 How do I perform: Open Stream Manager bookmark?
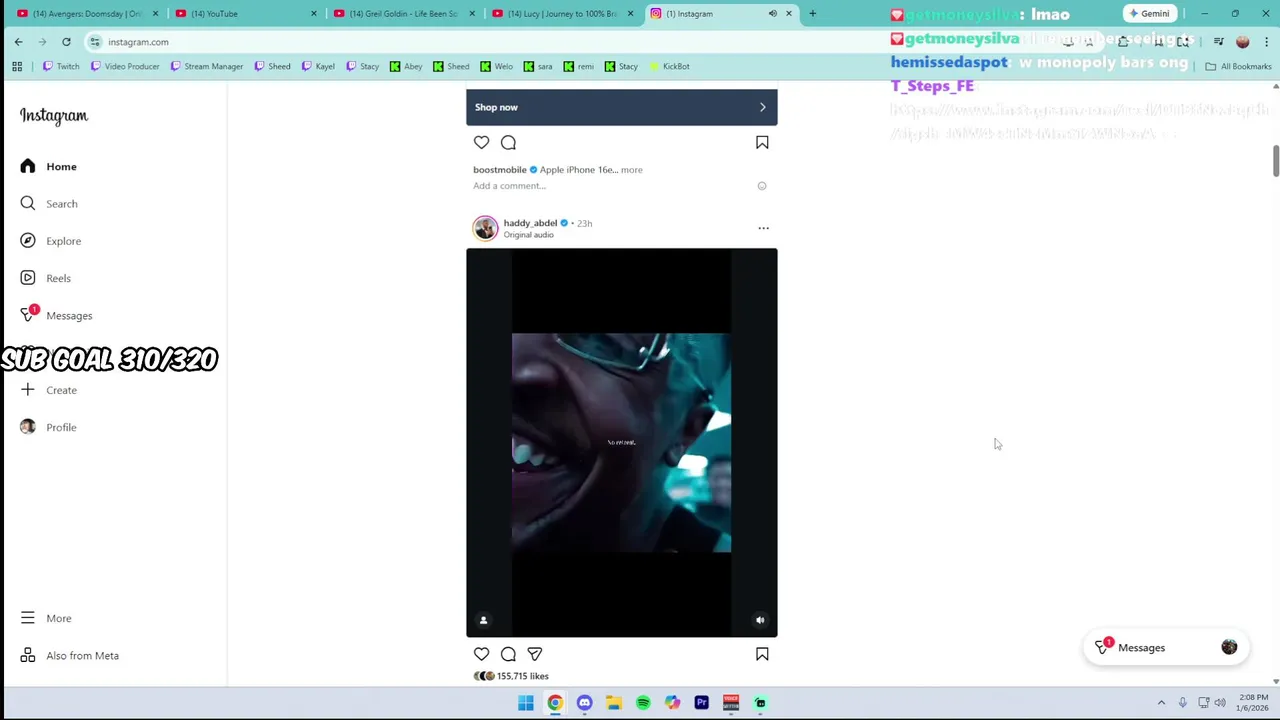206,67
